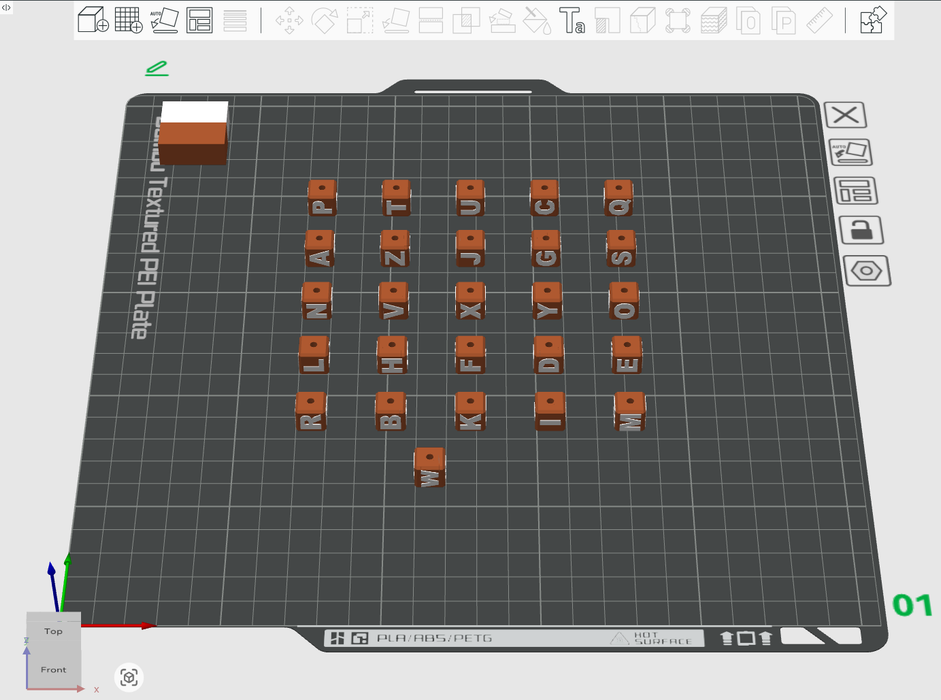This screenshot has width=941, height=700.
Task: Arrange all objects using toolbar layout icon
Action: pos(199,20)
